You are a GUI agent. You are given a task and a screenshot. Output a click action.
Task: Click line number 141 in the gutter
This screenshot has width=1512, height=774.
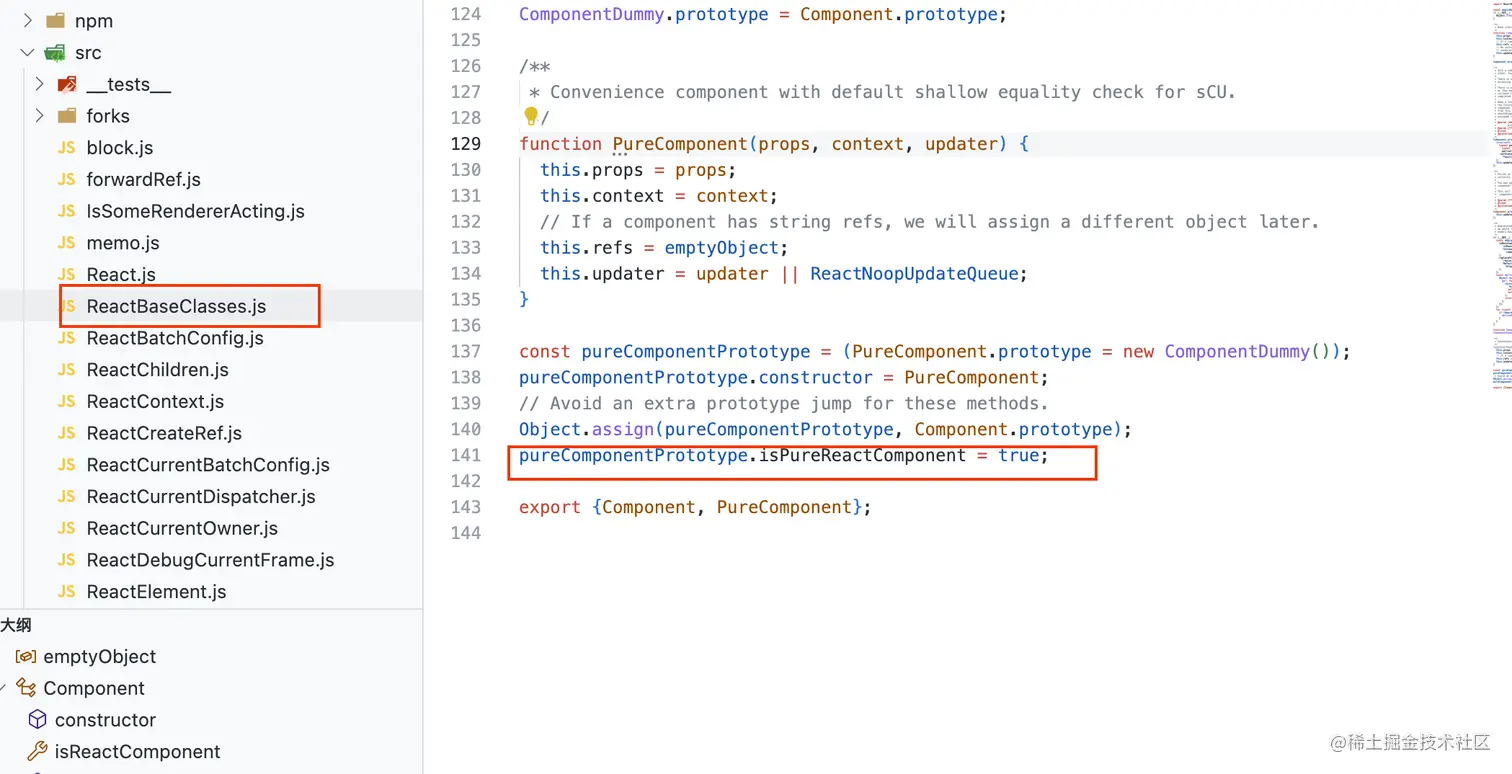[x=465, y=456]
